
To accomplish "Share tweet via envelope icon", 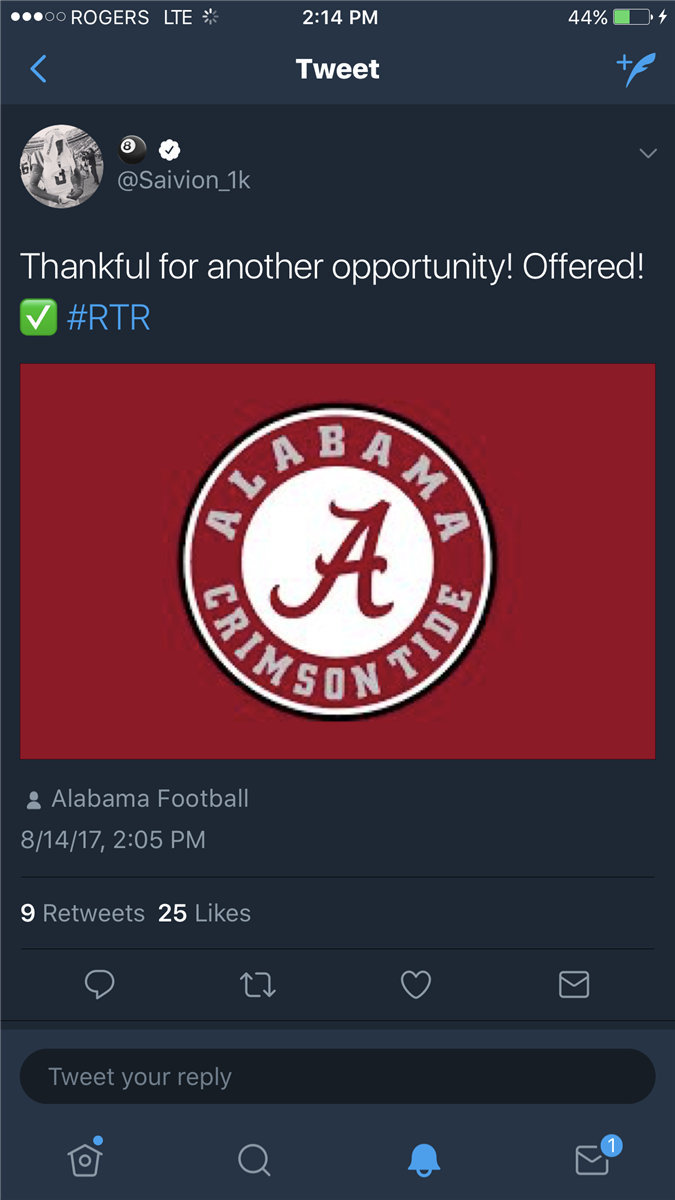I will [573, 985].
